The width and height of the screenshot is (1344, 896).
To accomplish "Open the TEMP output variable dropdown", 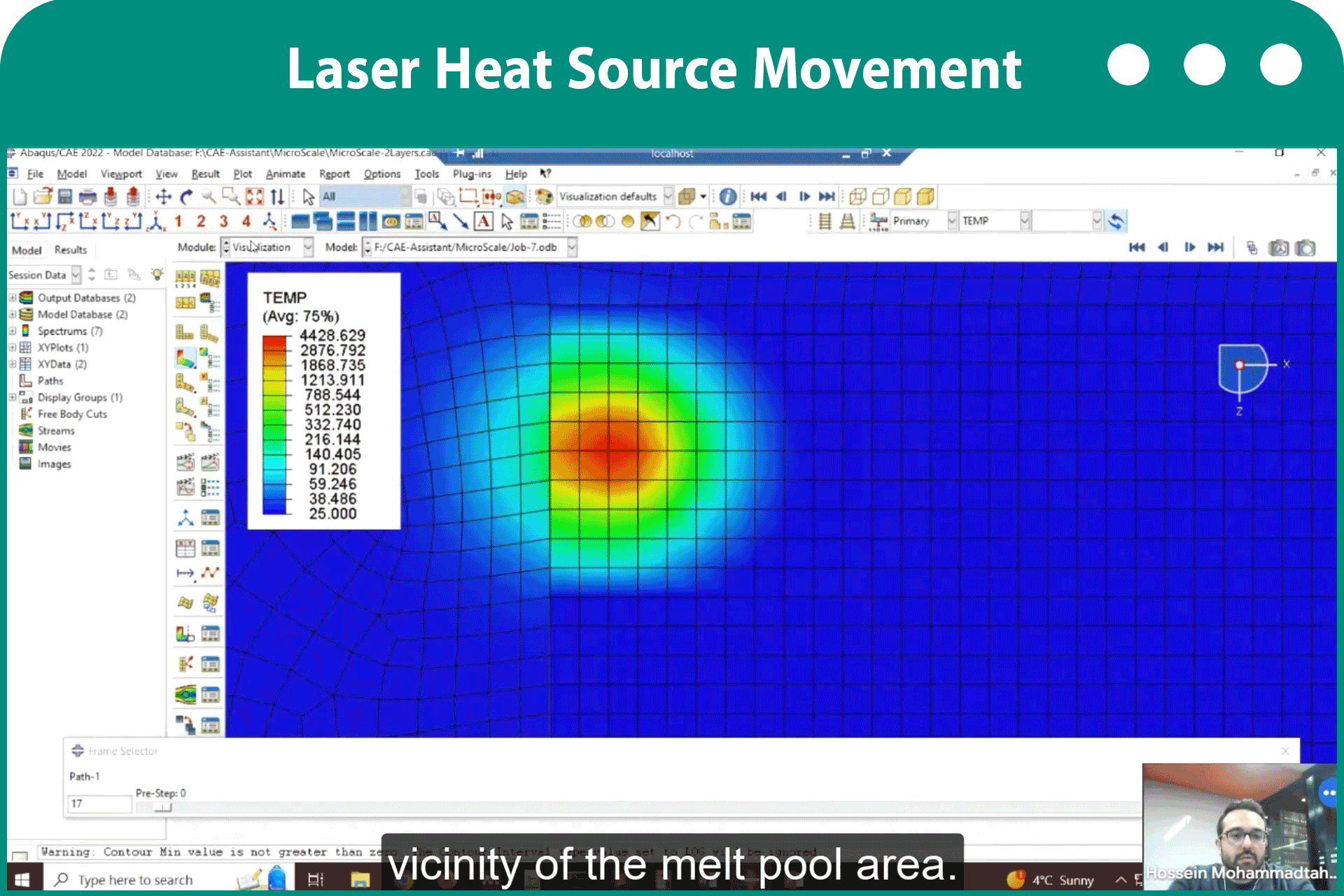I will tap(995, 221).
